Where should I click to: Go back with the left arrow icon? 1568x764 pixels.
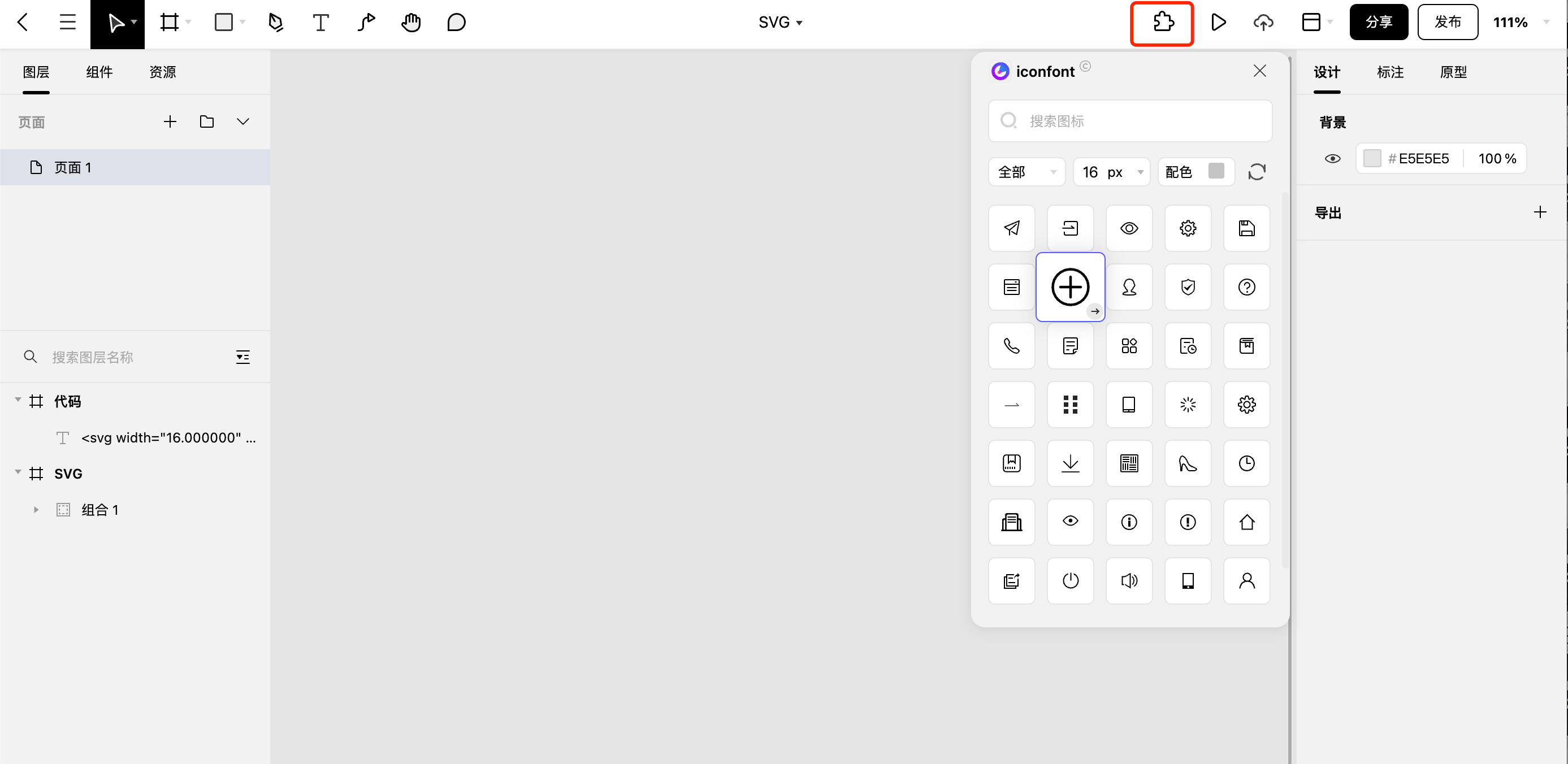(23, 23)
